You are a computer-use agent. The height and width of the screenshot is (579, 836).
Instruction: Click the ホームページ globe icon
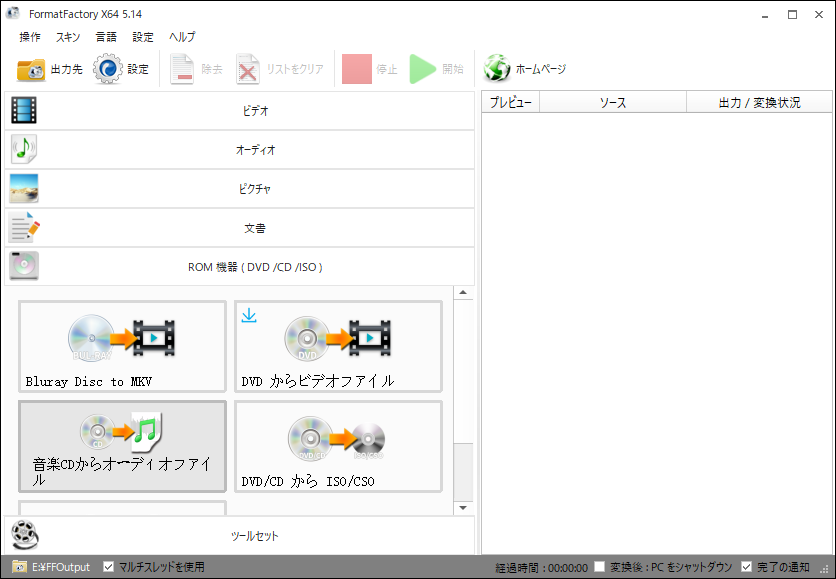point(497,69)
